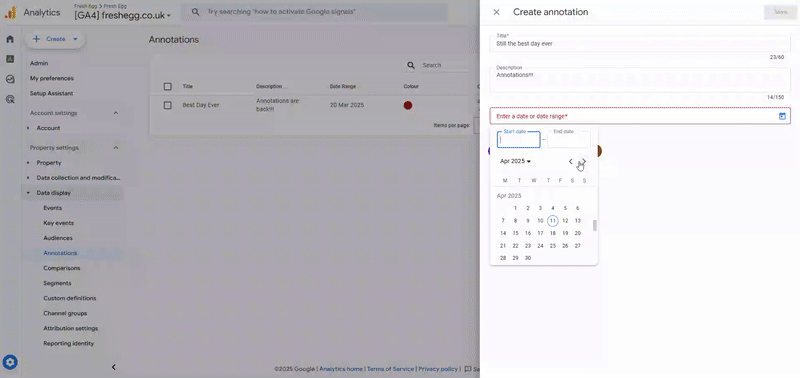Viewport: 800px width, 378px height.
Task: Select 11 April in the calendar
Action: (553, 221)
